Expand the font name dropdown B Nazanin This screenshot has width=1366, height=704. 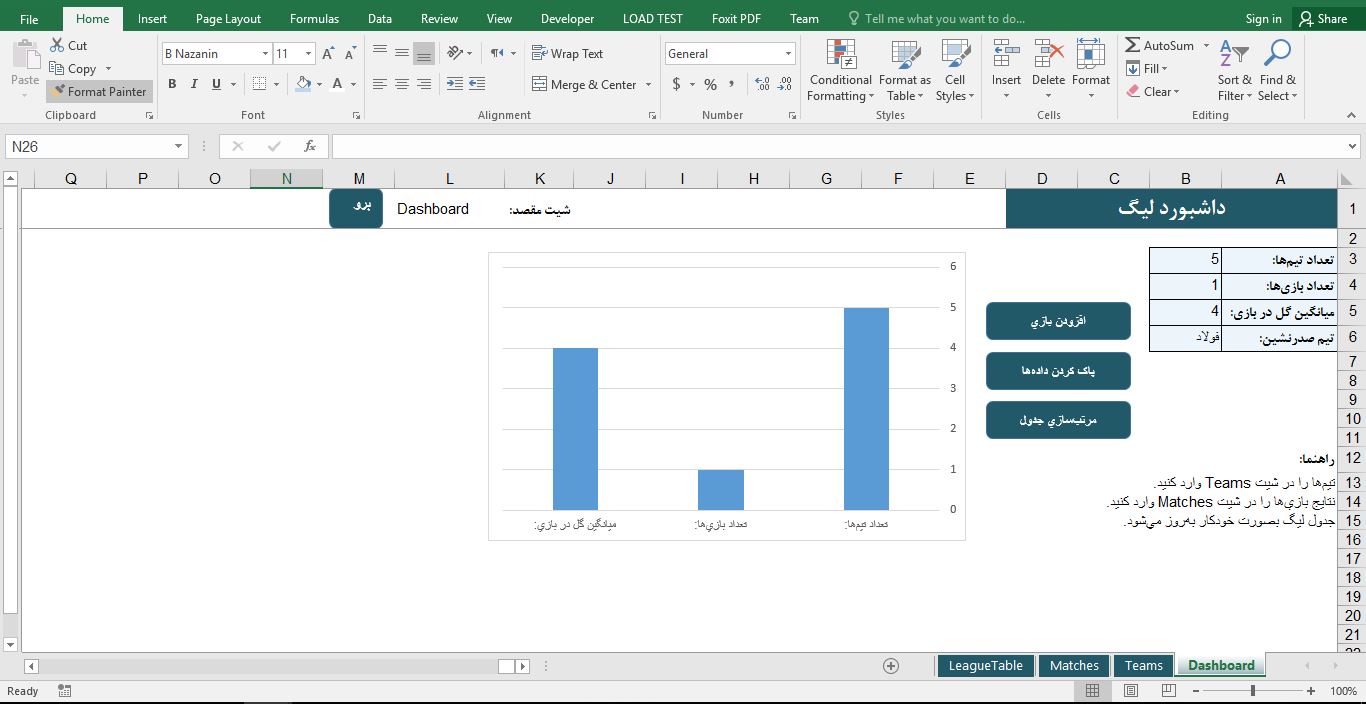265,54
